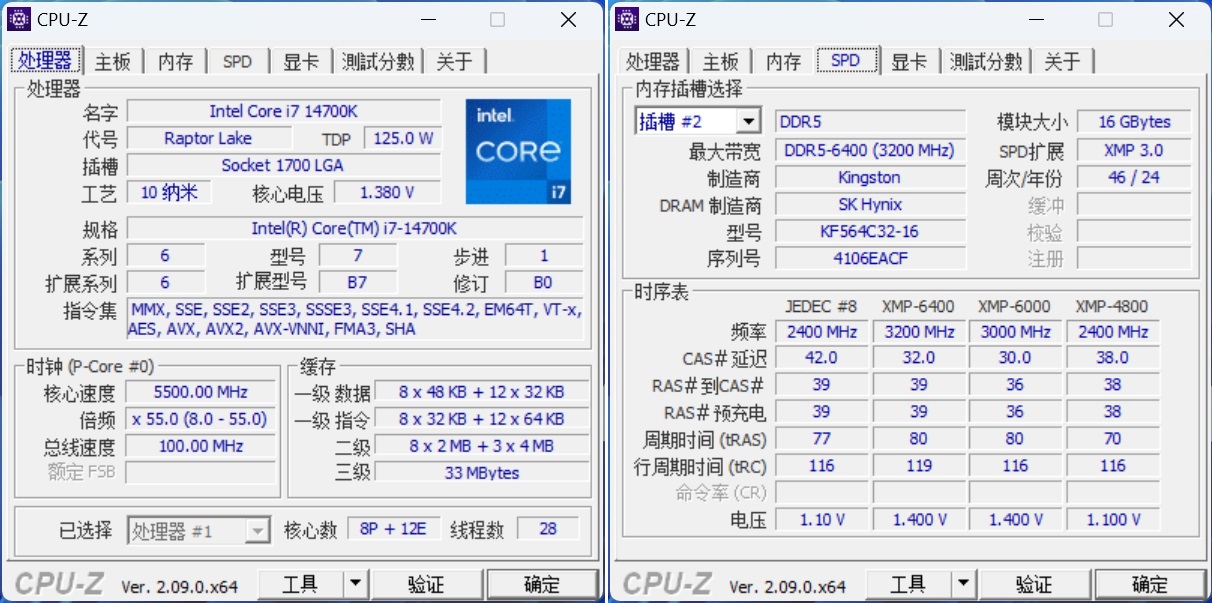This screenshot has width=1212, height=603.
Task: Open 測試分數 tab in left window
Action: [x=377, y=61]
